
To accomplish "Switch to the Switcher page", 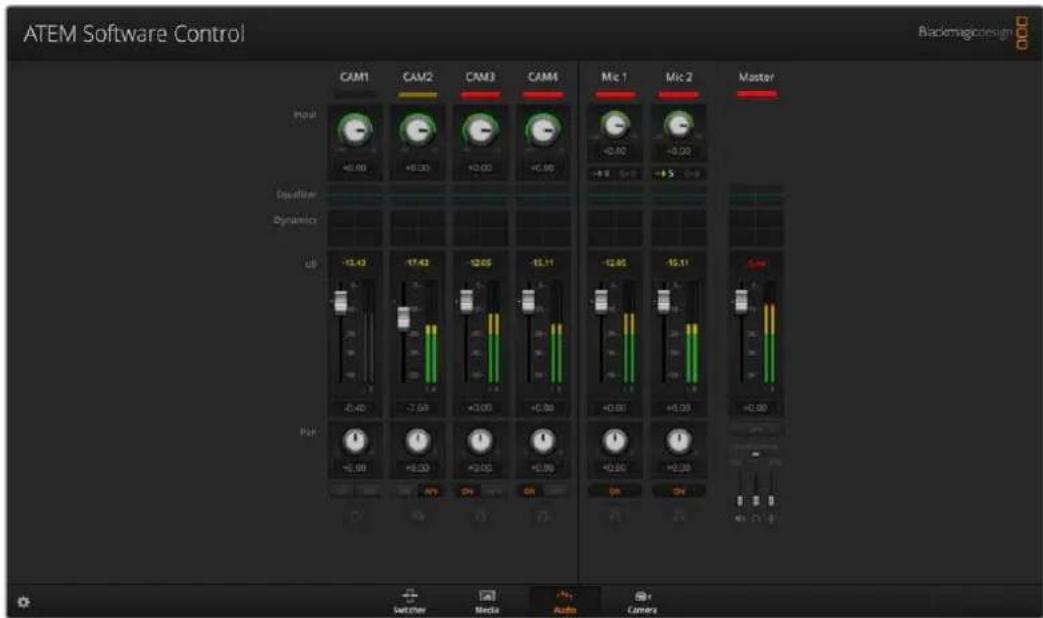I will pos(410,601).
